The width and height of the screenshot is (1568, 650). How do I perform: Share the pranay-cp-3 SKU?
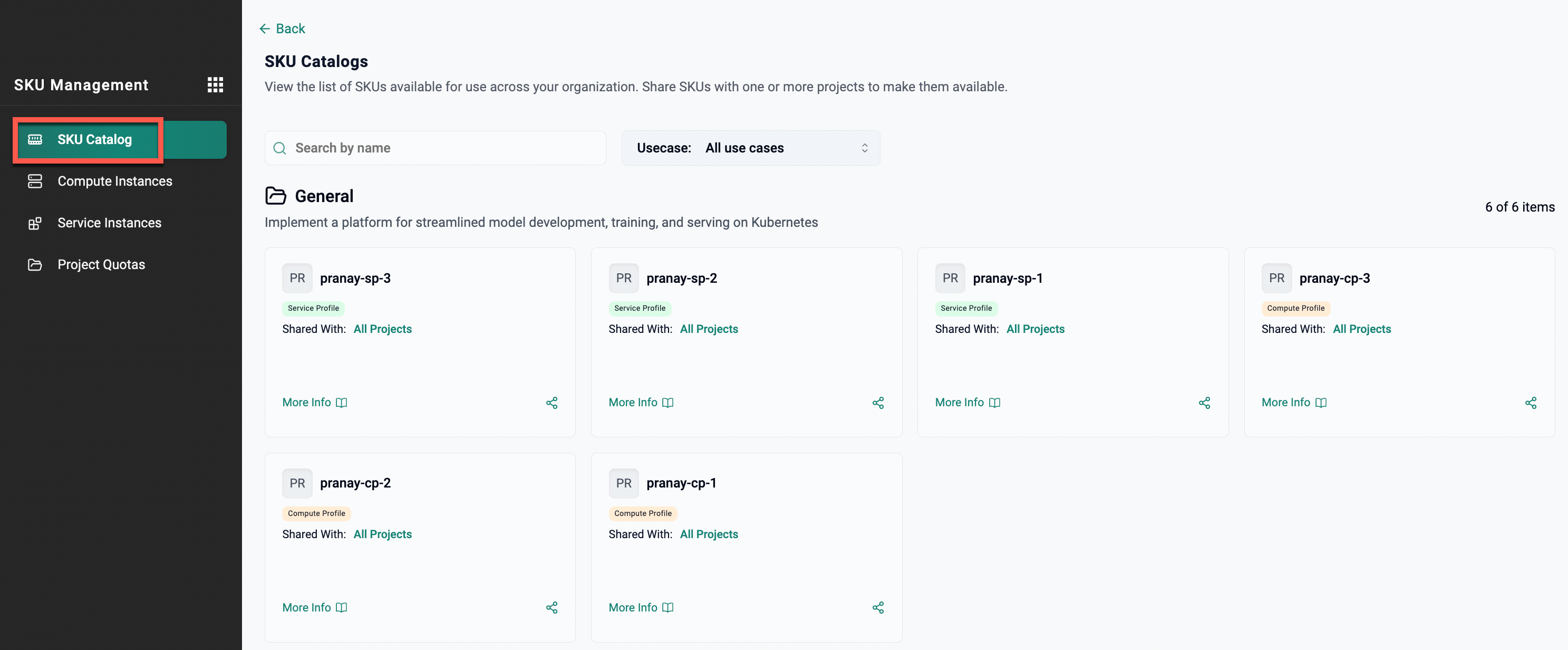1530,403
